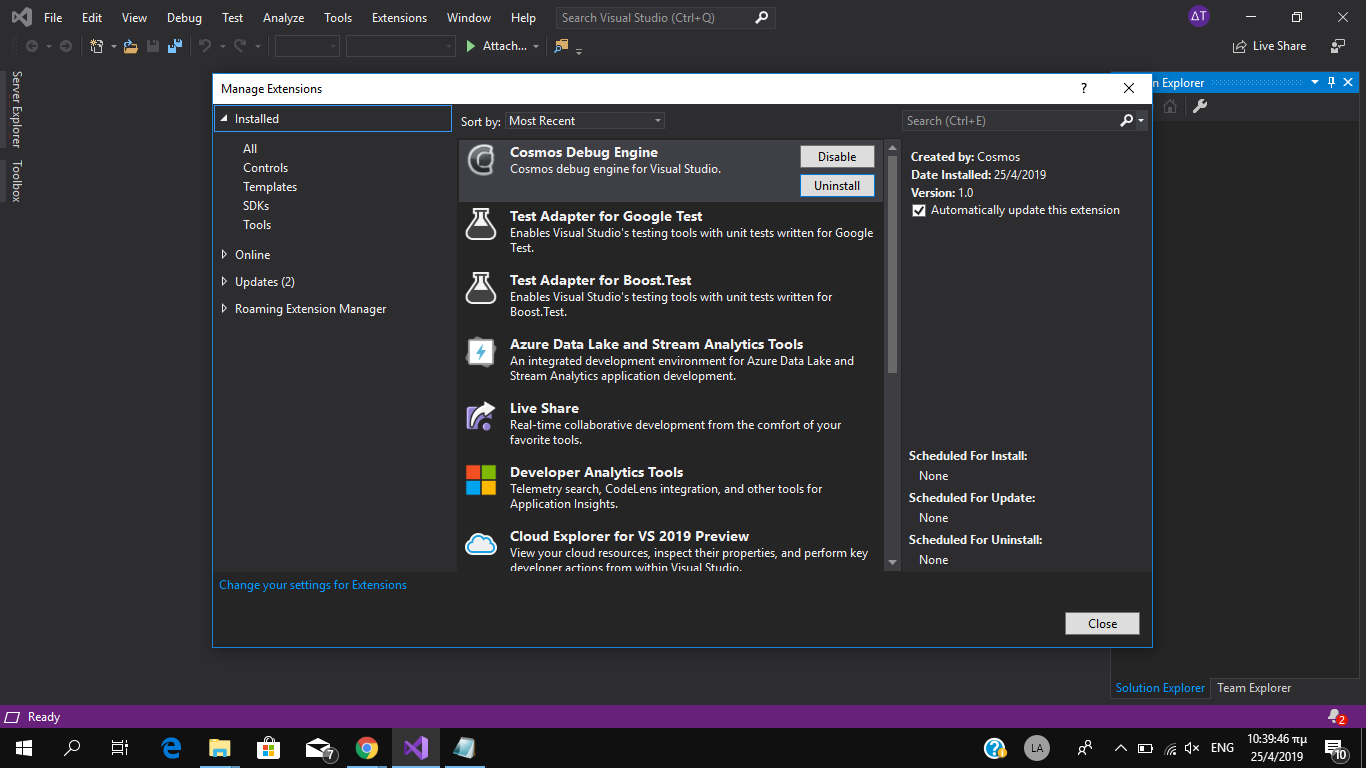The height and width of the screenshot is (768, 1366).
Task: Open the Toolbox side tab
Action: 16,181
